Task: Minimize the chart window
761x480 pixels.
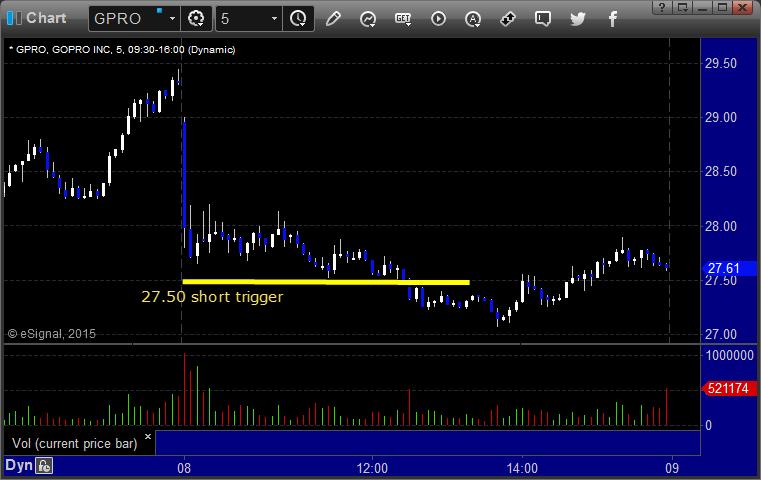Action: point(702,7)
